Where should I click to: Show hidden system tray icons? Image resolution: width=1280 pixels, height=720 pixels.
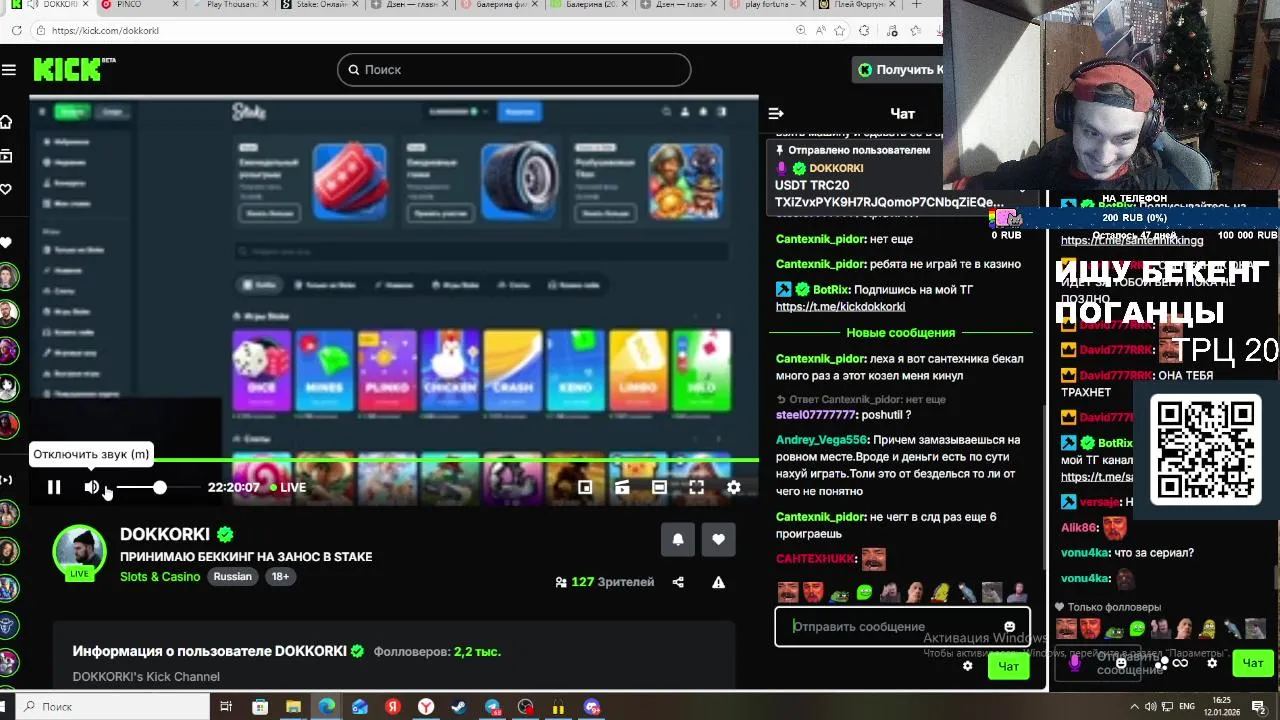pos(1137,707)
